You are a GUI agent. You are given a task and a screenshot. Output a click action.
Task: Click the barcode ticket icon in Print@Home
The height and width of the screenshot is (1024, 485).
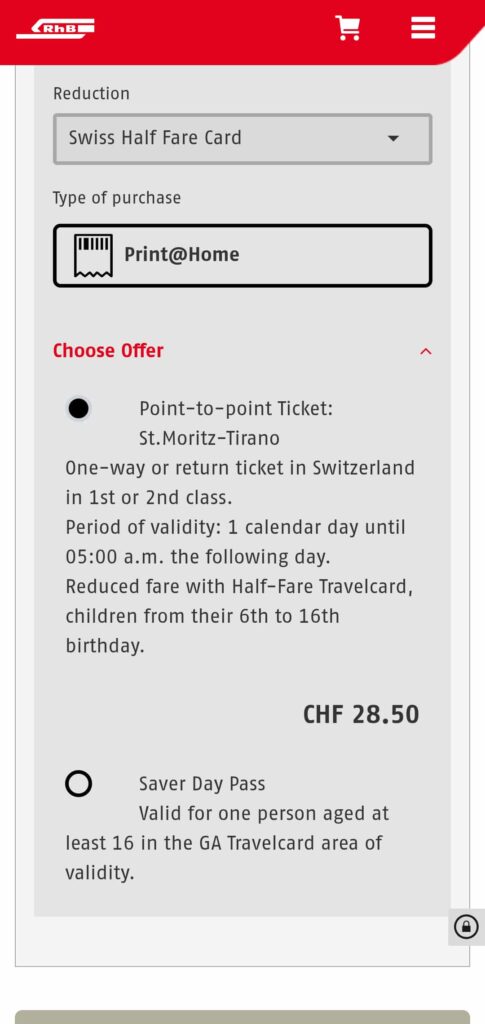coord(93,255)
